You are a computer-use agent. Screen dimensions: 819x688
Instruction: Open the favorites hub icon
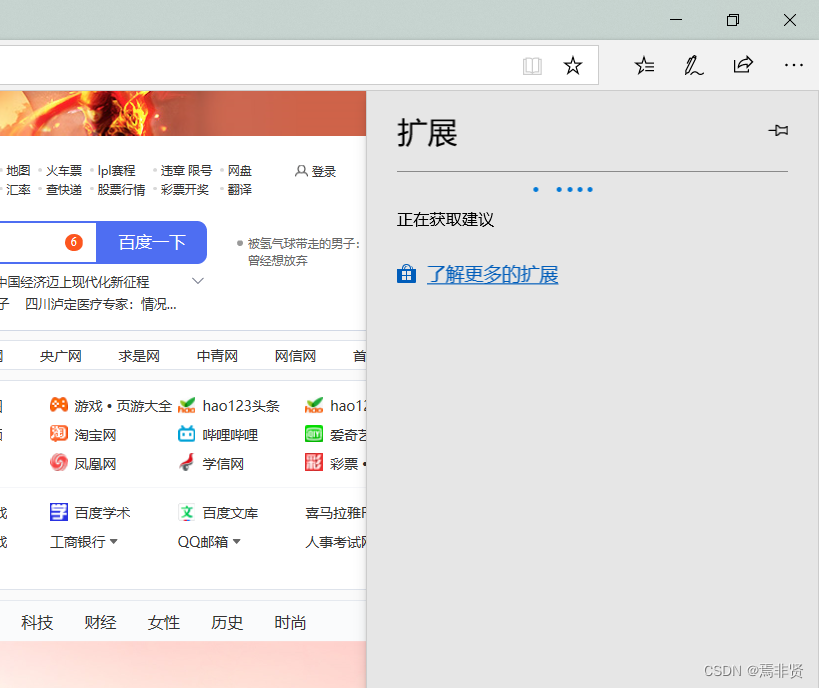click(645, 65)
